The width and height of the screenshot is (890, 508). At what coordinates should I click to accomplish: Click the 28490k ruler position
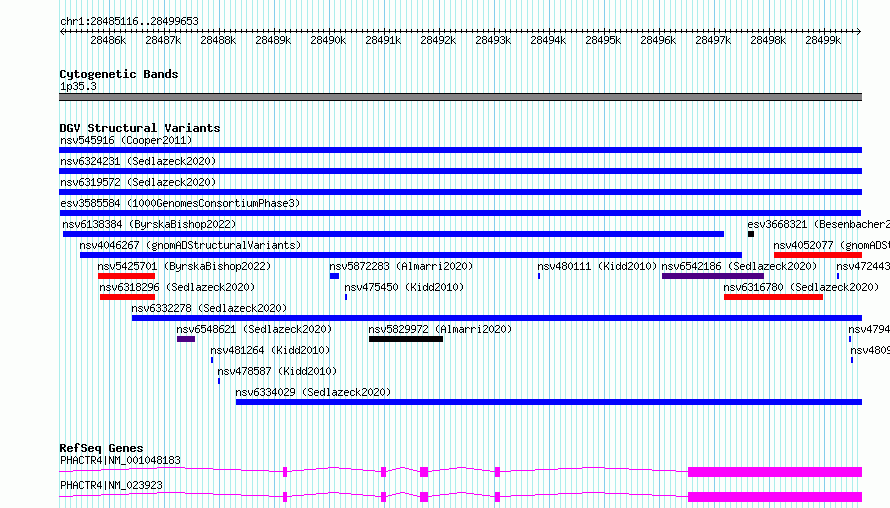[x=328, y=40]
